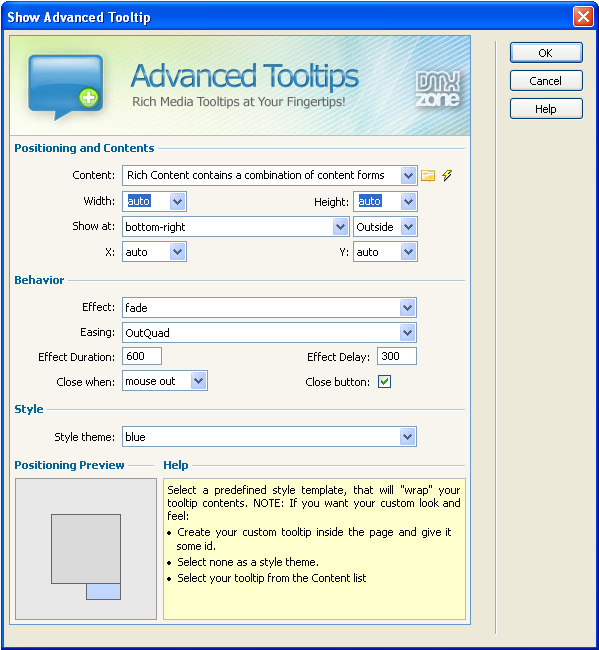This screenshot has width=599, height=650.
Task: Click the Cancel button
Action: click(546, 80)
